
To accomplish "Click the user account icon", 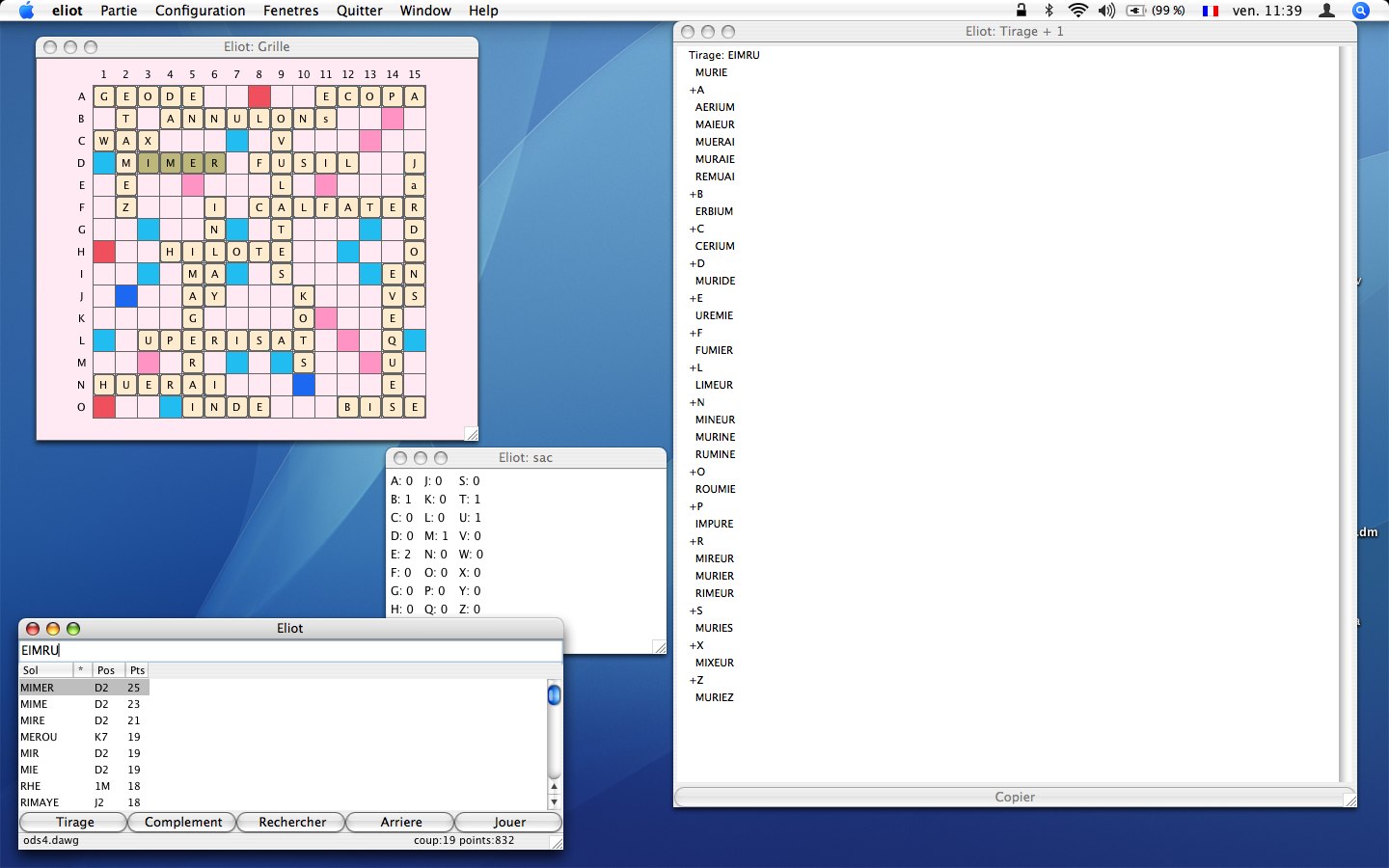I will [x=1326, y=11].
